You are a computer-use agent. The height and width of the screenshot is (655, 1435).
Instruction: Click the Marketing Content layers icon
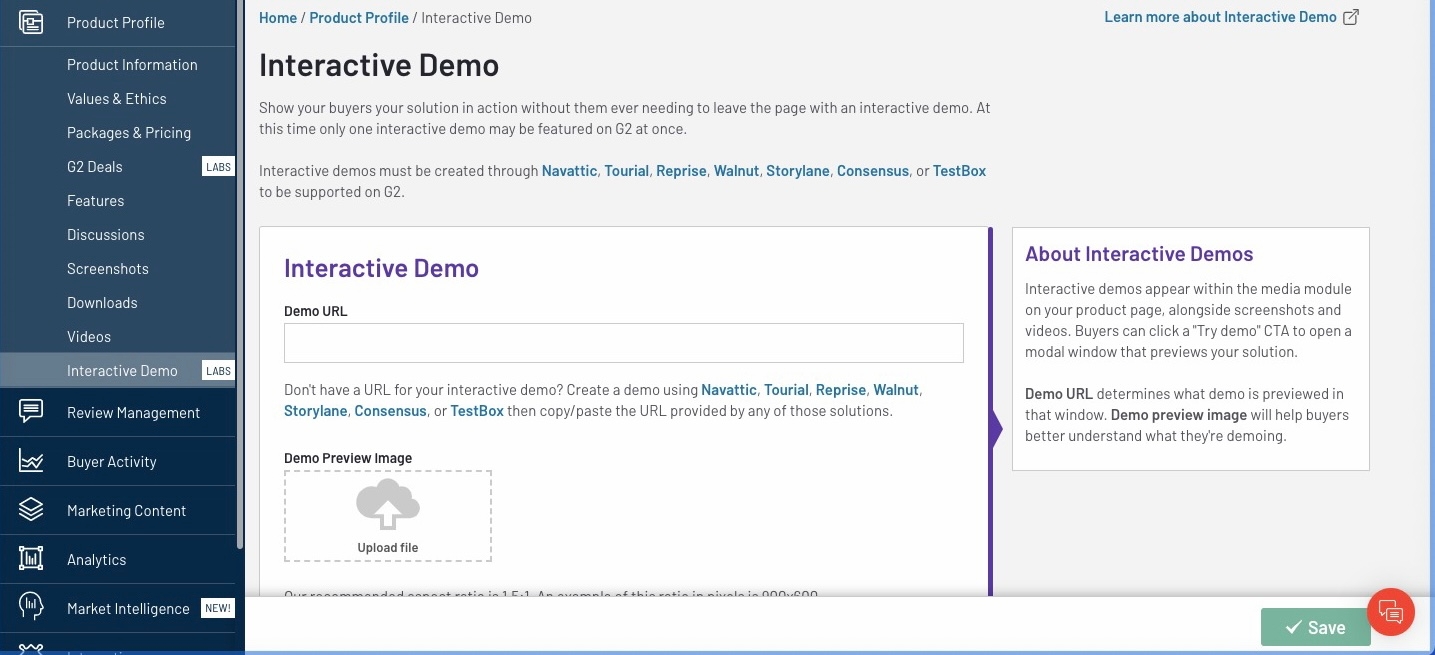(x=31, y=510)
